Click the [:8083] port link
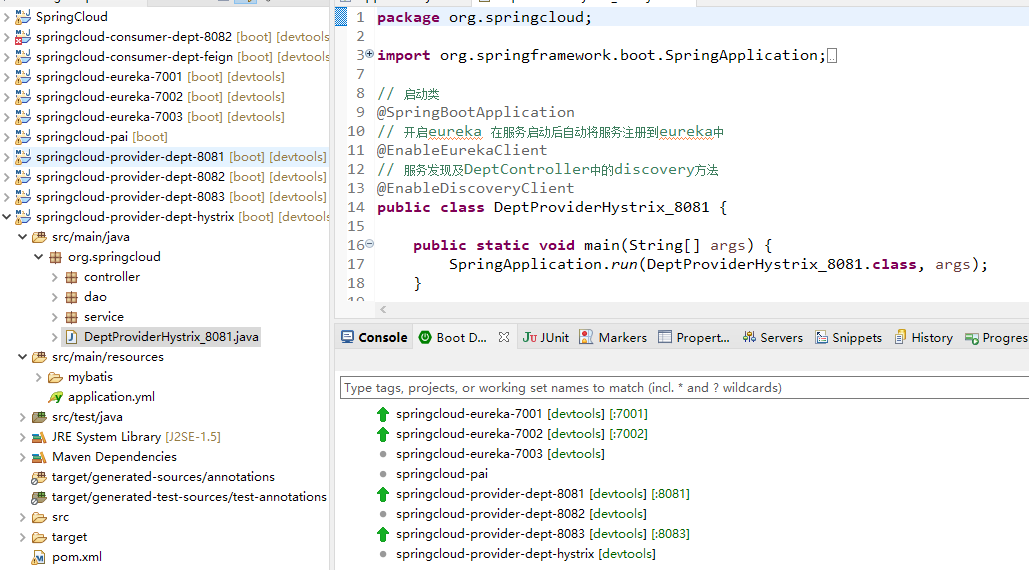The width and height of the screenshot is (1029, 570). coord(670,534)
